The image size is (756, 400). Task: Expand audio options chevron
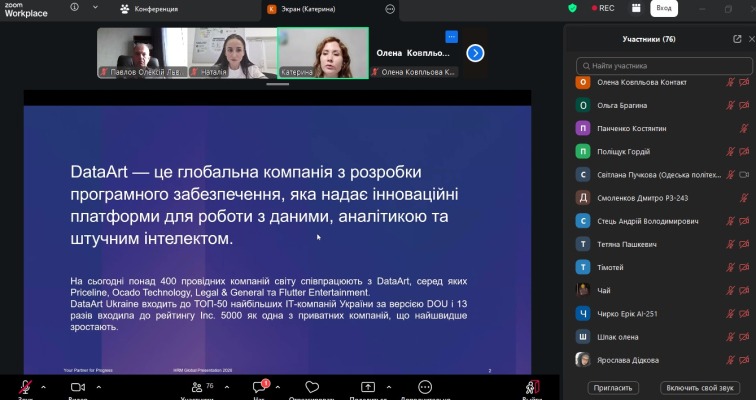[43, 387]
